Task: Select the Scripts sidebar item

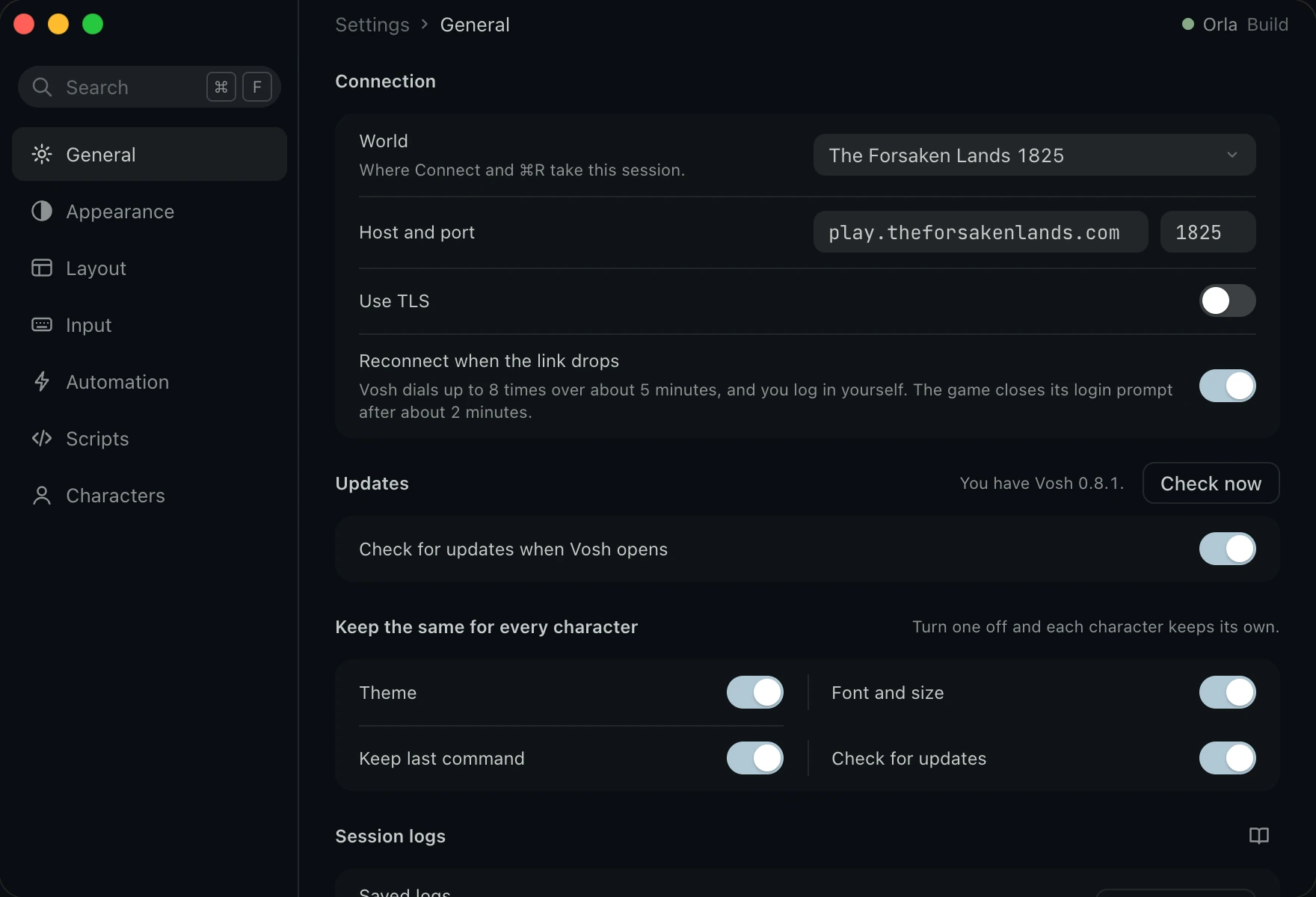Action: coord(150,439)
